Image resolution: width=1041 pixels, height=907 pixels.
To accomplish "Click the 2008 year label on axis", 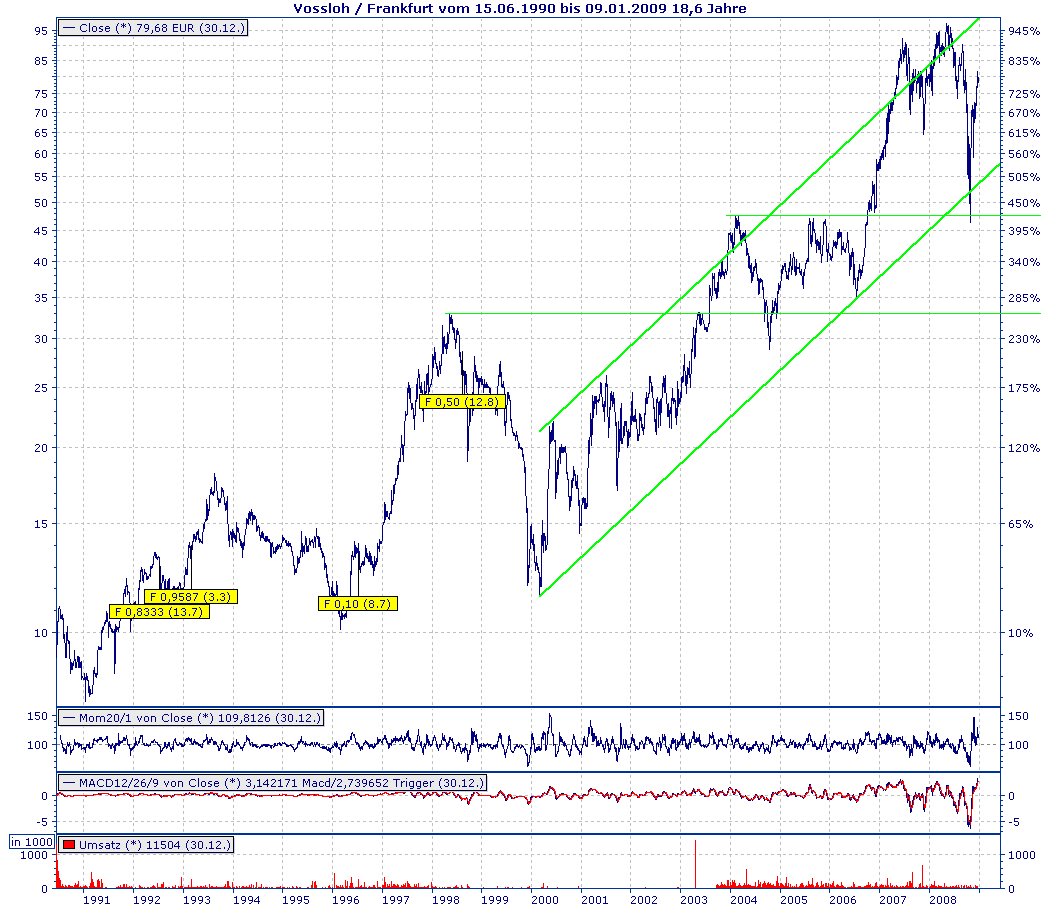I will 943,900.
